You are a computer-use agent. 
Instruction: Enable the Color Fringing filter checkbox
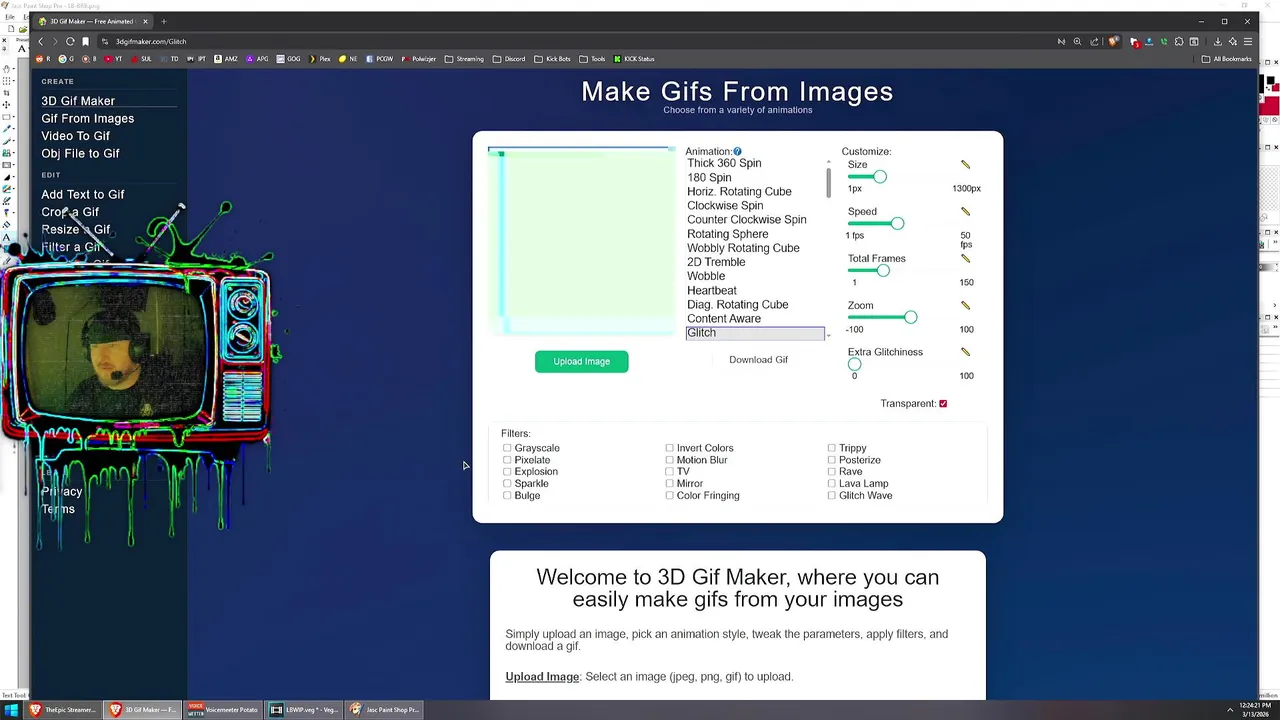click(x=669, y=496)
